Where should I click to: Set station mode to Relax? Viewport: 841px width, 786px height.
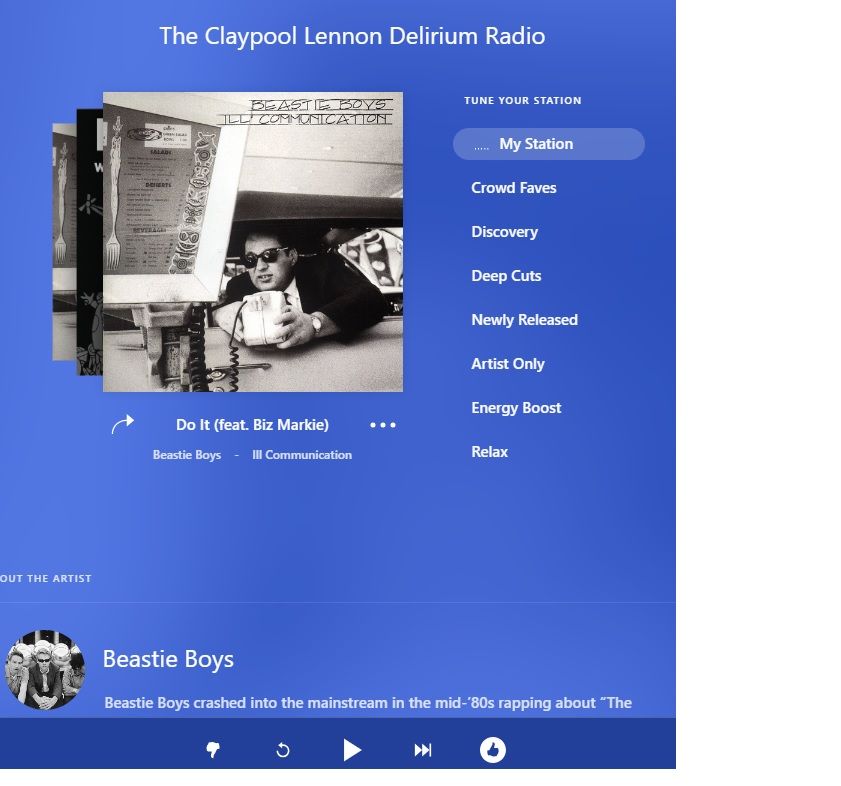coord(490,452)
